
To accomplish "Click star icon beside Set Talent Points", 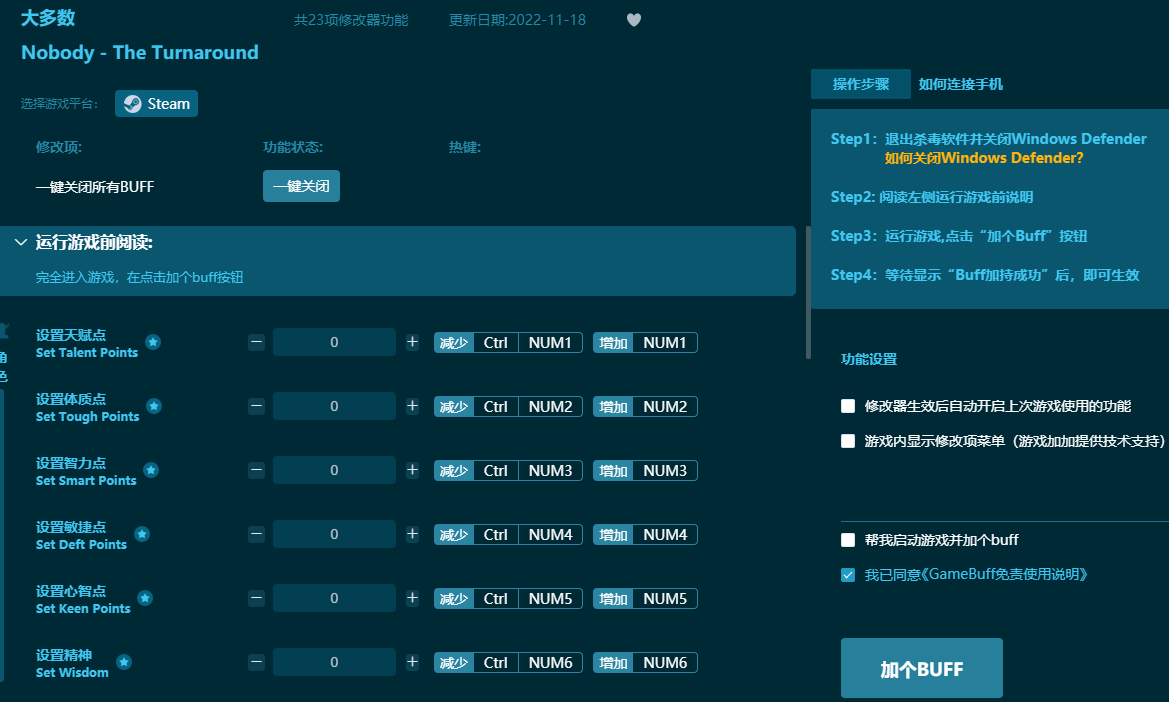I will 153,342.
